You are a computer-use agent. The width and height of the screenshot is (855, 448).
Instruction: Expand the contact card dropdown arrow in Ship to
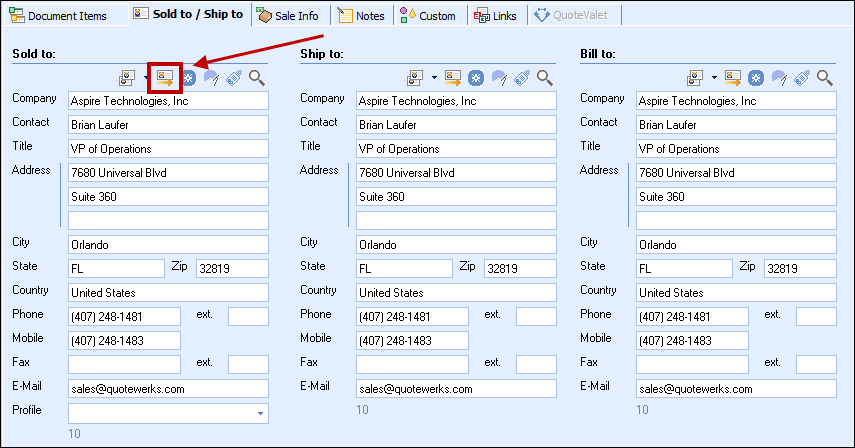(434, 77)
